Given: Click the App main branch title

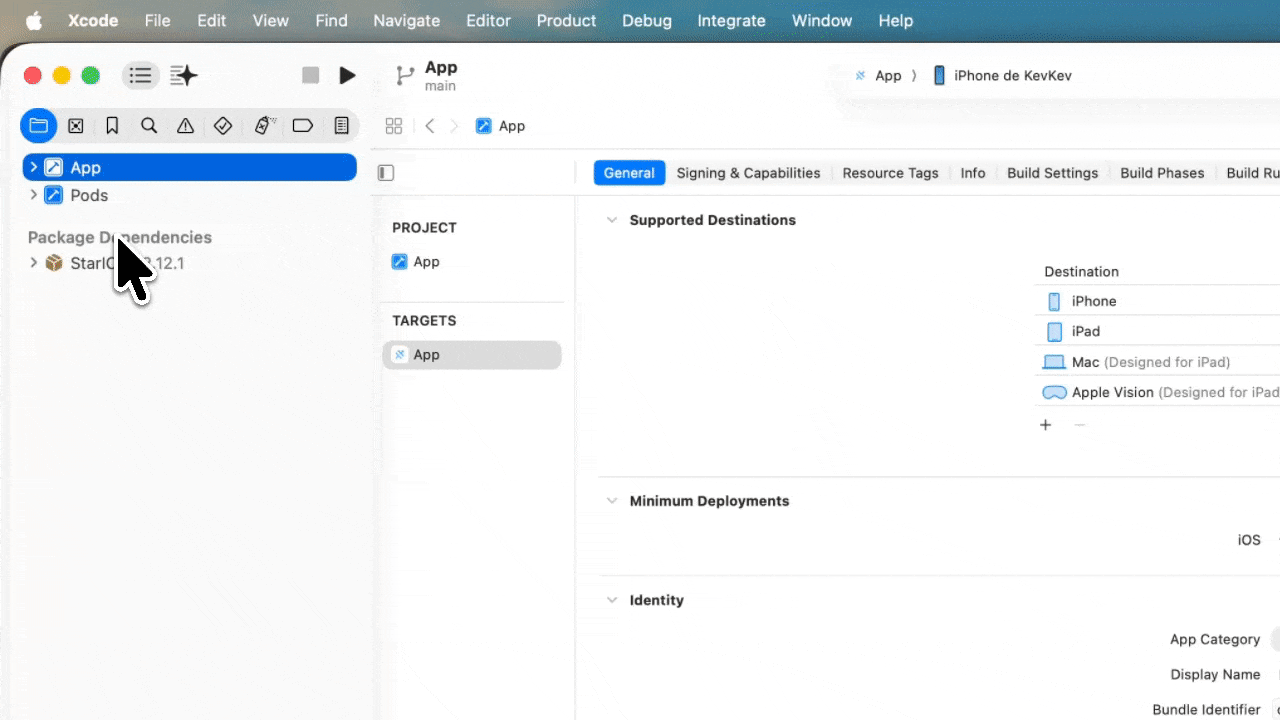Looking at the screenshot, I should coord(441,76).
